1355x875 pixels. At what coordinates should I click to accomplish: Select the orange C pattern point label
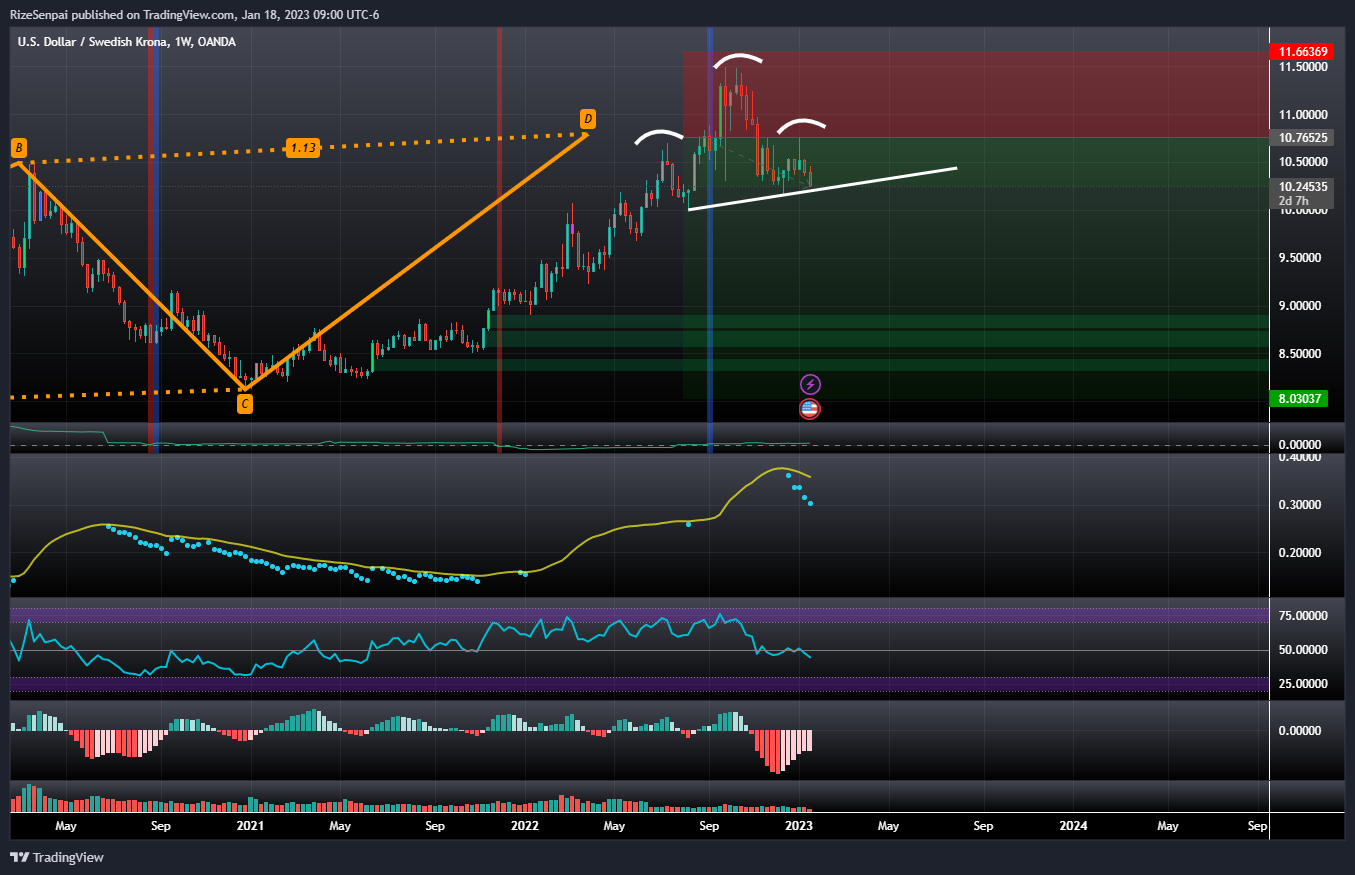[x=244, y=404]
